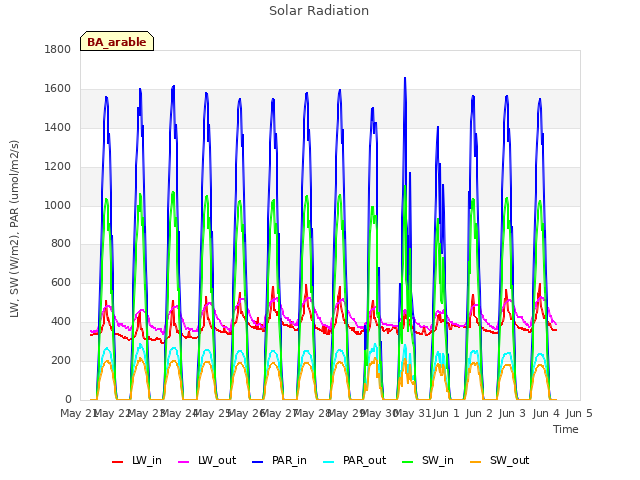Viewport: 640px width, 480px height.
Task: Click the y-axis title LW, SW, PAR
Action: pos(14,229)
